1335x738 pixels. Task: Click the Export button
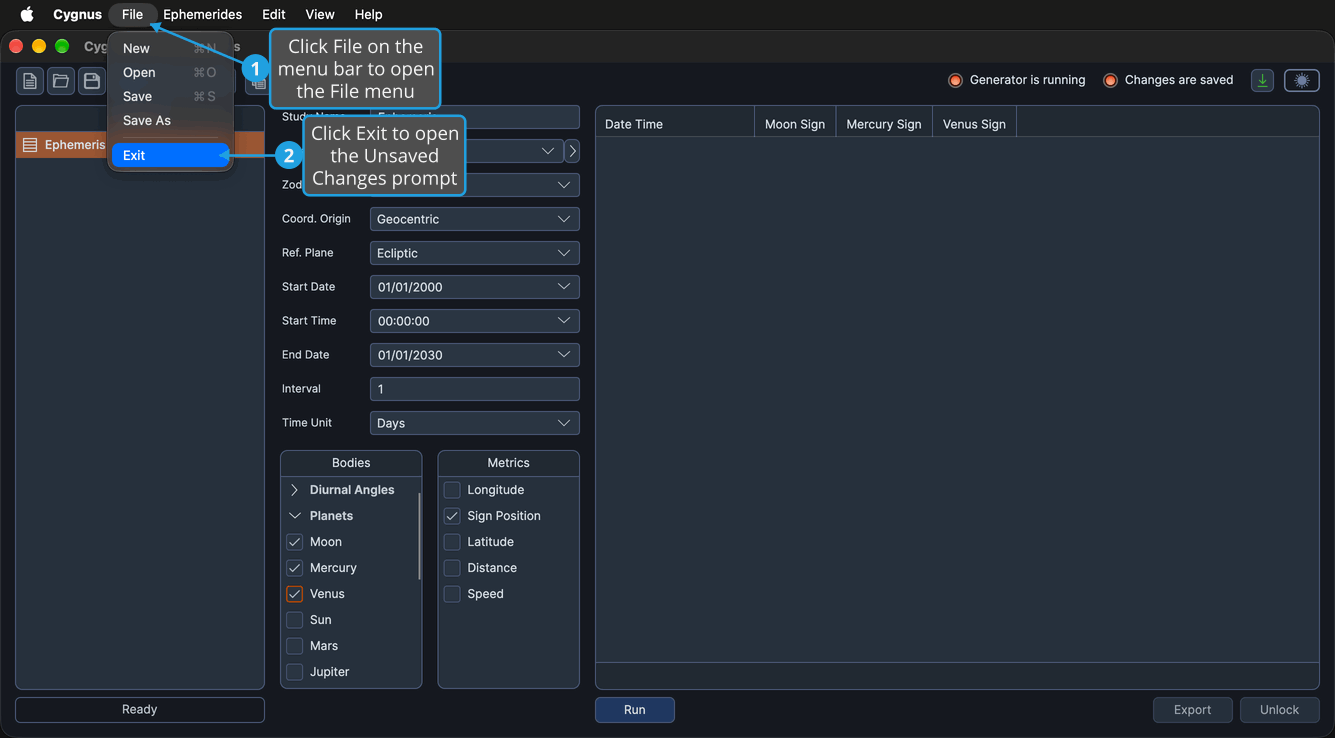(1193, 710)
